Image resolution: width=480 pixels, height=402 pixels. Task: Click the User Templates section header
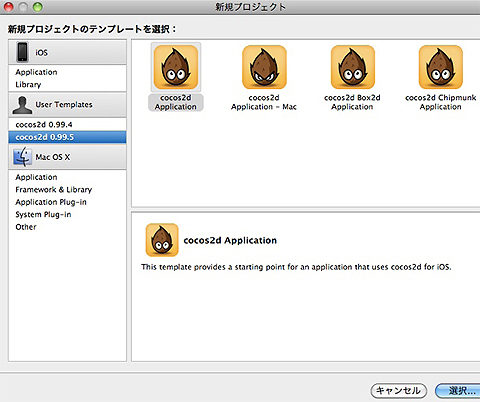(67, 105)
